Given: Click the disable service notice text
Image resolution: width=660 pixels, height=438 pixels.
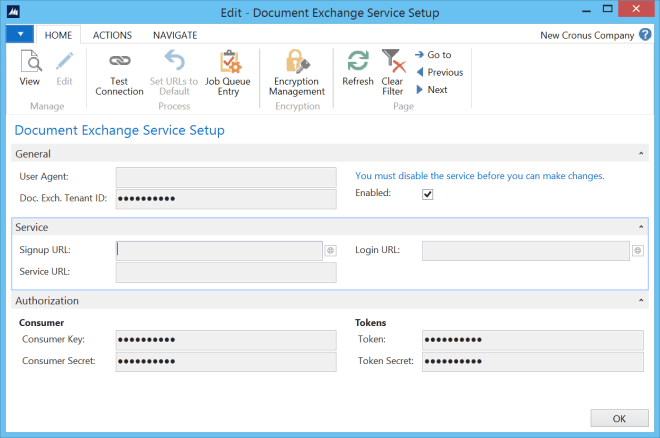Looking at the screenshot, I should [x=479, y=176].
